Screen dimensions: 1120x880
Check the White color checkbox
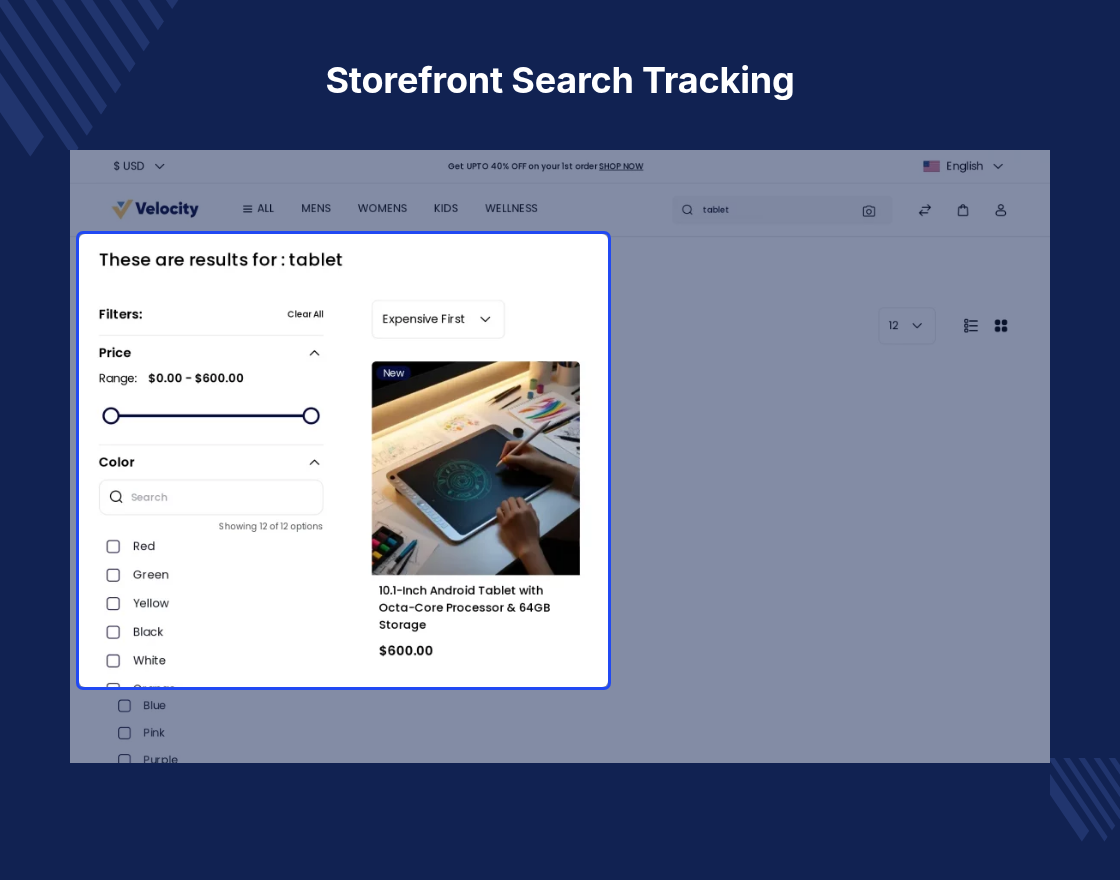(x=113, y=661)
